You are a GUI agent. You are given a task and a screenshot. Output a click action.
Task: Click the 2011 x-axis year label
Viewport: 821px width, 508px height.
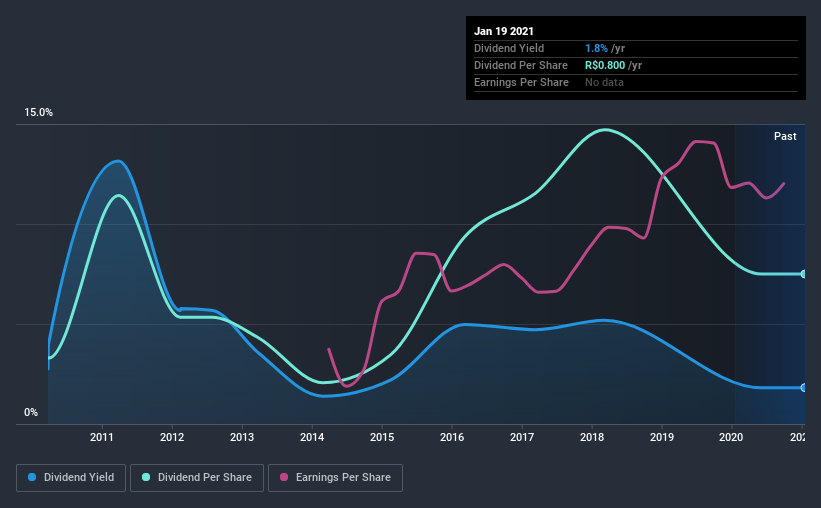coord(102,437)
